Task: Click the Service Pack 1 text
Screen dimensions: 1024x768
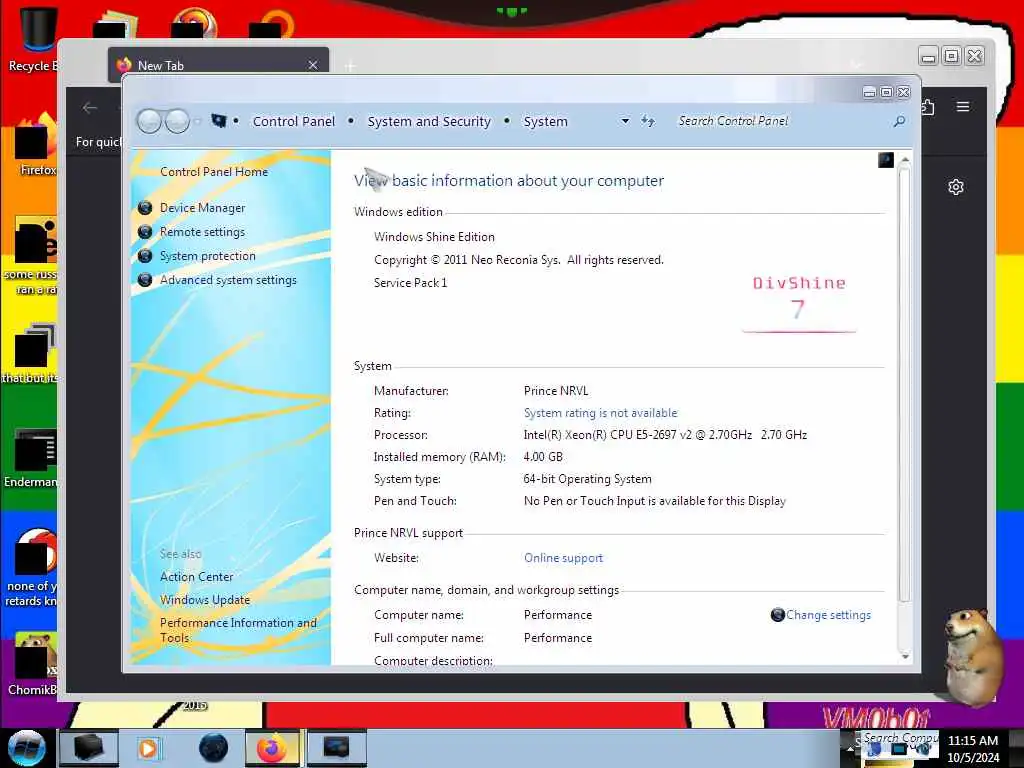Action: click(x=410, y=283)
